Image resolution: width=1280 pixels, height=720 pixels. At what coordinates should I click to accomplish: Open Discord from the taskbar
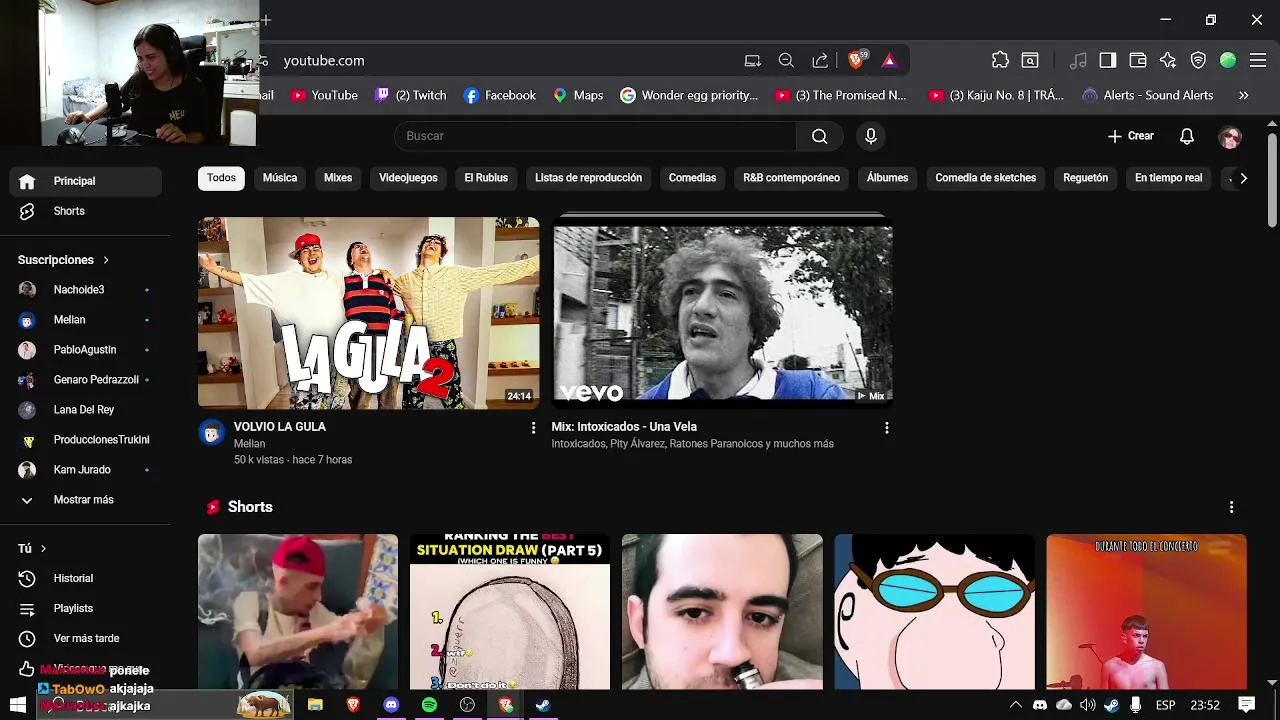pyautogui.click(x=391, y=705)
